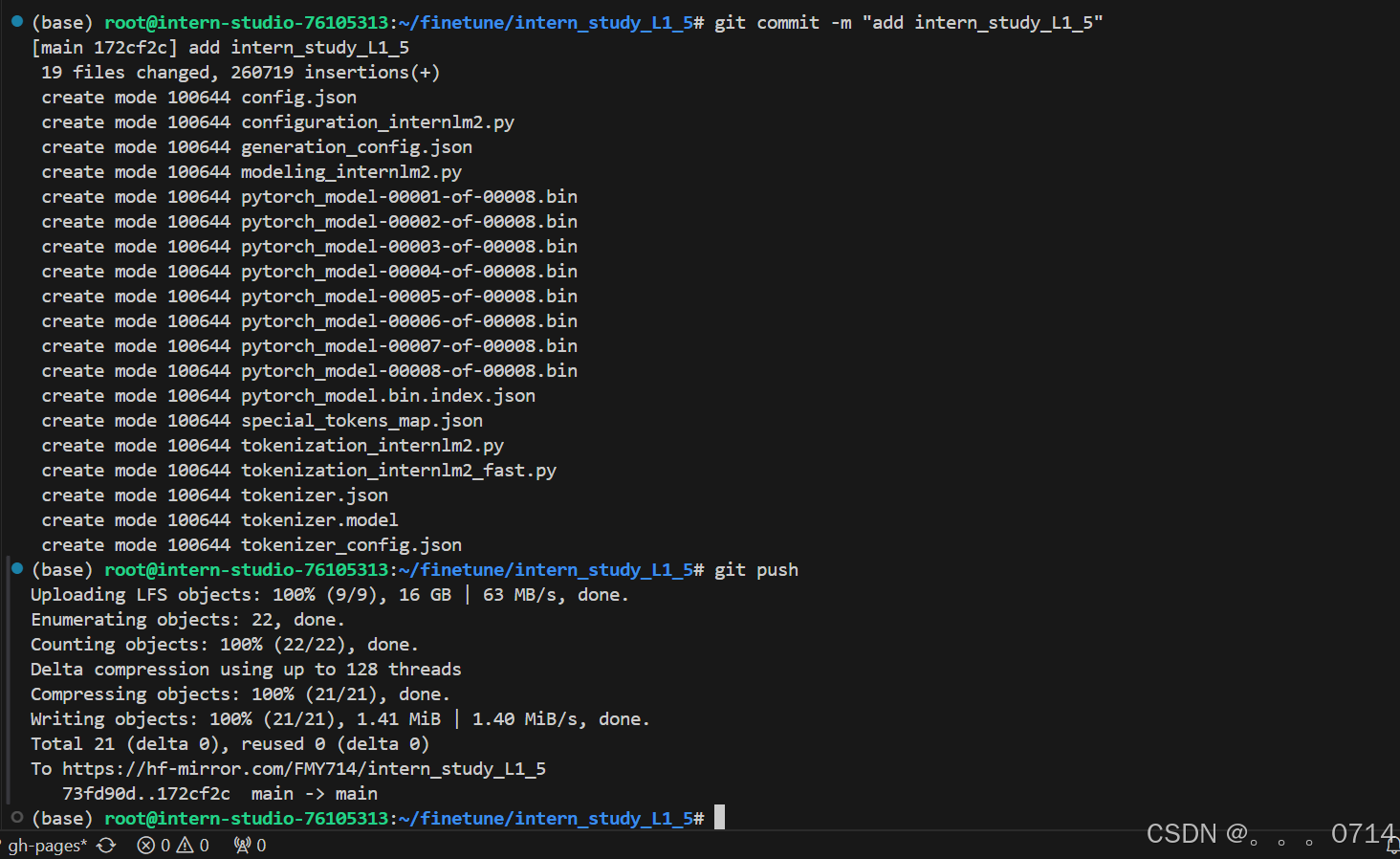The image size is (1400, 859).
Task: Click the "Counting objects: 100% (22/22)" line
Action: tap(225, 644)
